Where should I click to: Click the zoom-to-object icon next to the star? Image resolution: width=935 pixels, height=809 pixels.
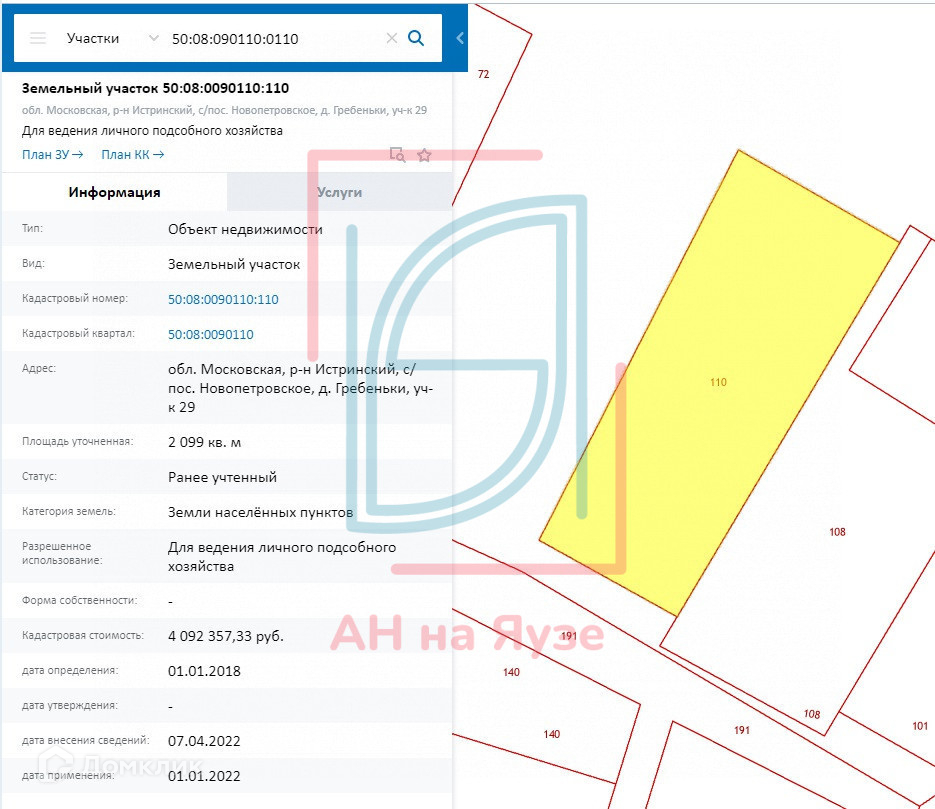[x=397, y=155]
